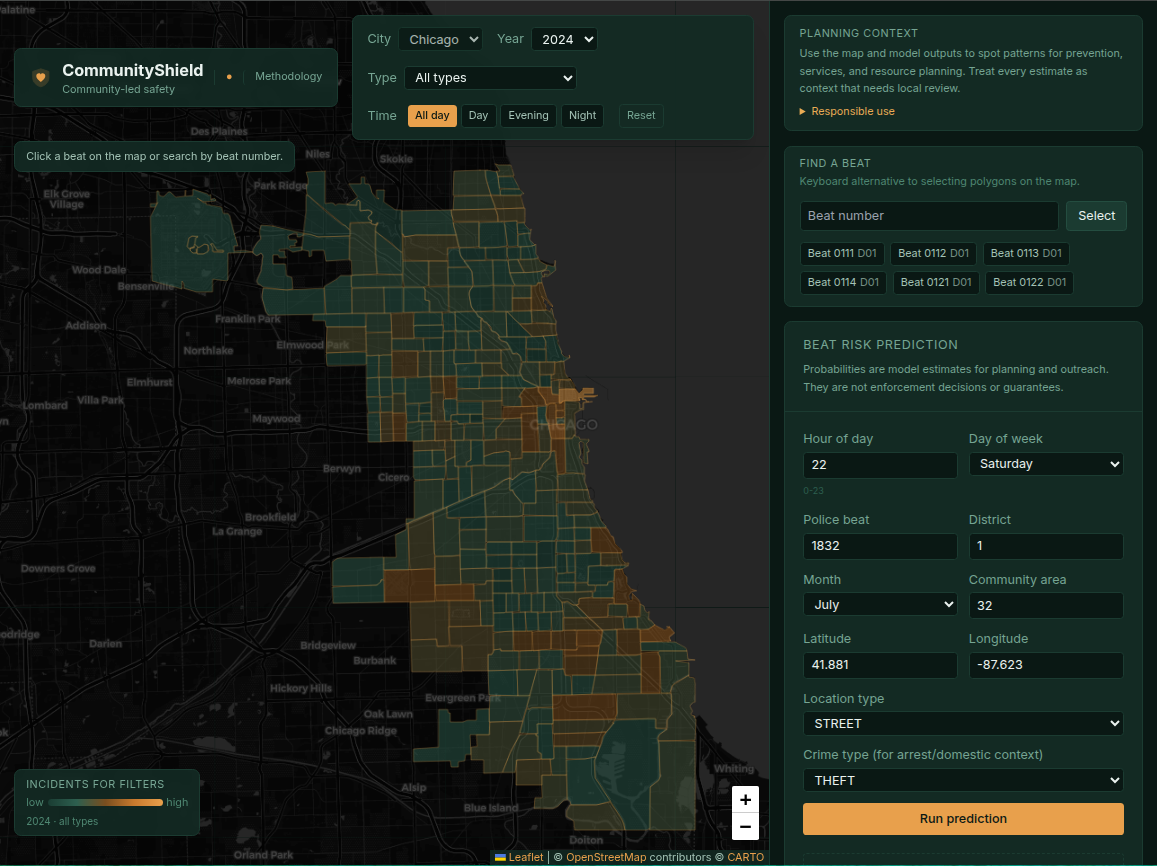Select the All day time filter
Screen dimensions: 1157x866
(432, 116)
